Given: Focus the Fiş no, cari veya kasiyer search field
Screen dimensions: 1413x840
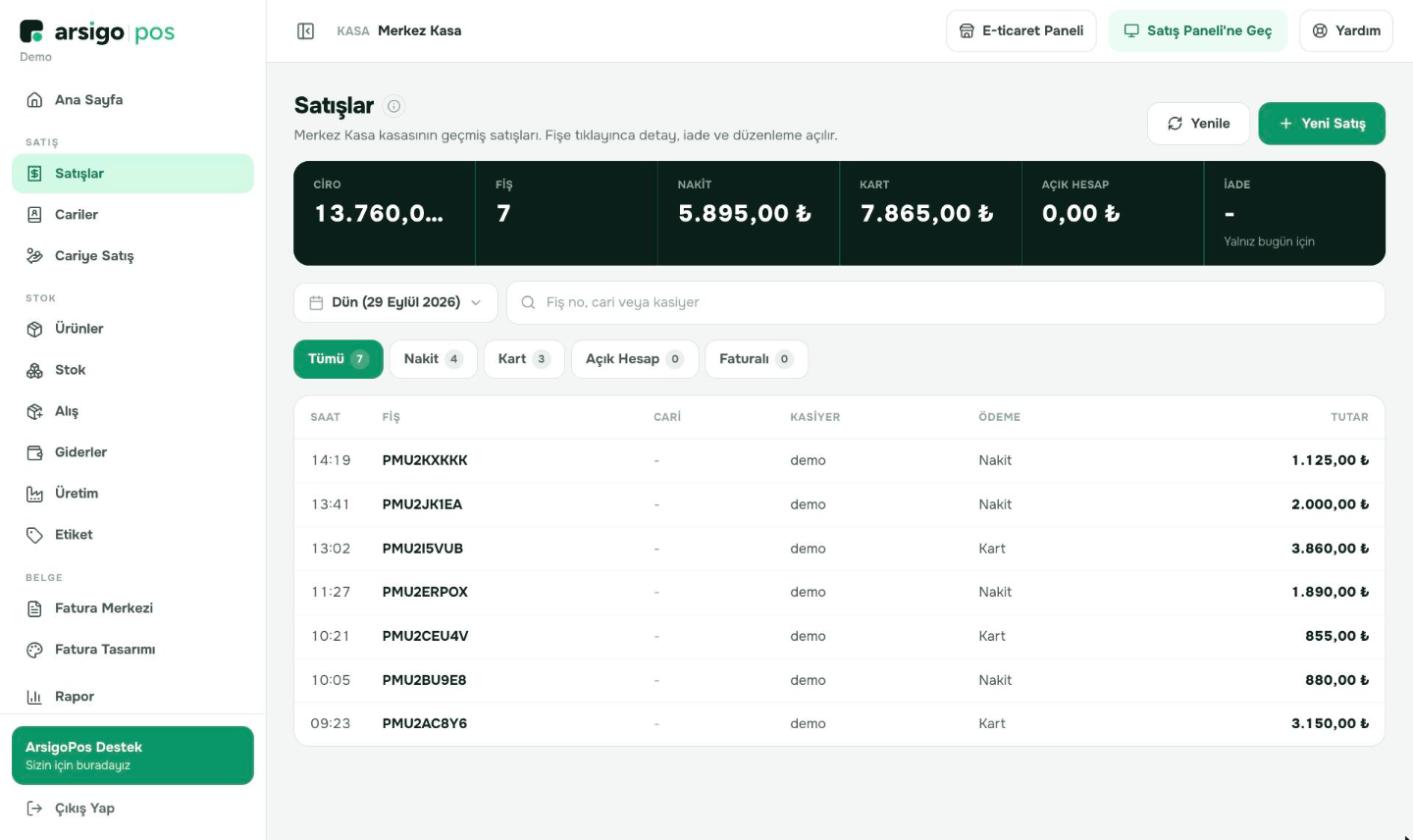Looking at the screenshot, I should [x=945, y=302].
